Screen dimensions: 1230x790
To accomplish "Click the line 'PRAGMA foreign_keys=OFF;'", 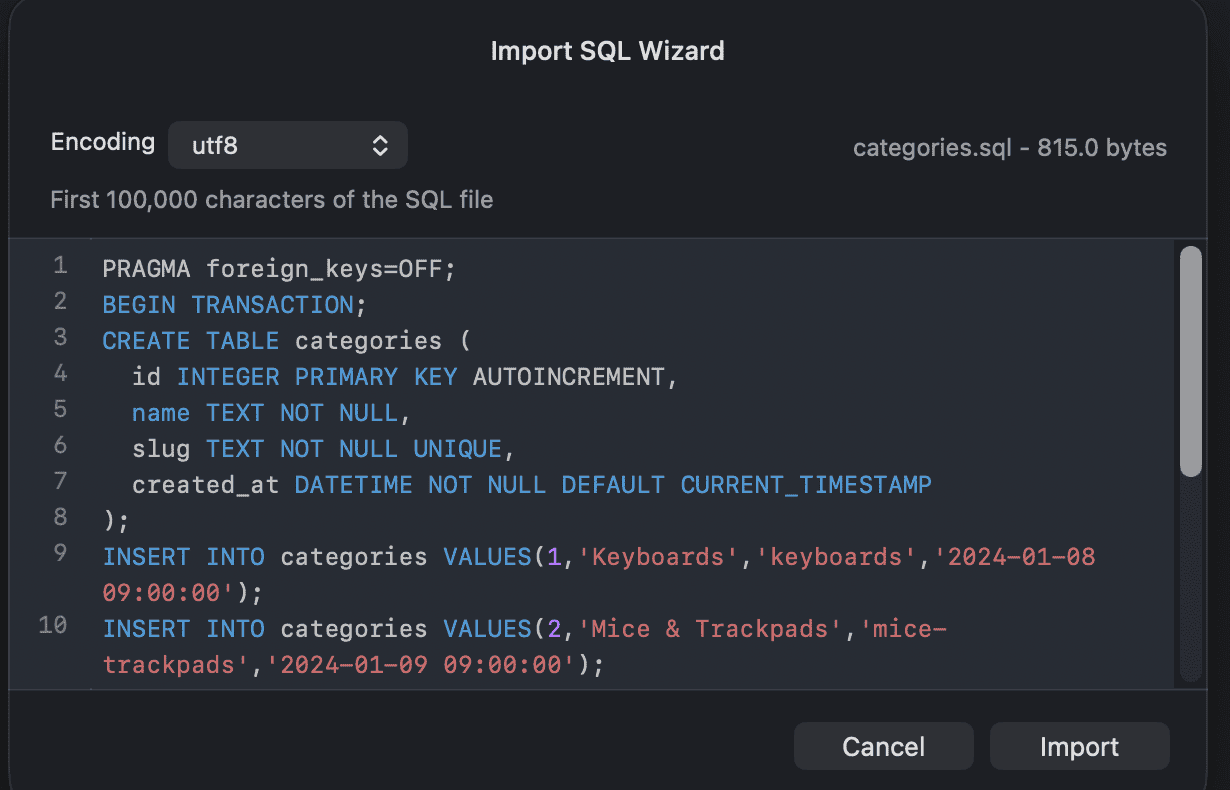I will pos(279,269).
